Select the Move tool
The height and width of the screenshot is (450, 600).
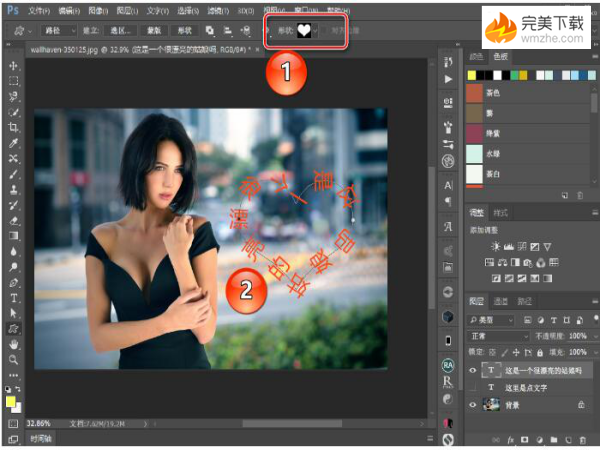point(13,66)
